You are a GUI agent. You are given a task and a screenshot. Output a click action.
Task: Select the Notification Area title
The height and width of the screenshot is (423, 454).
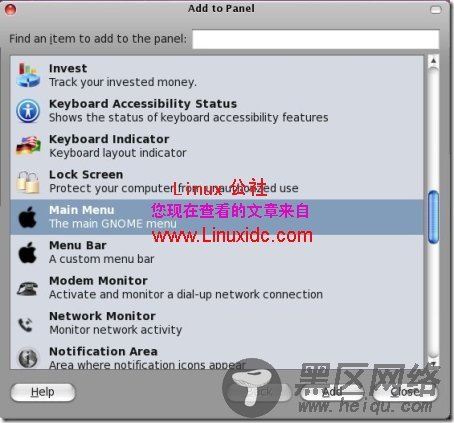103,351
